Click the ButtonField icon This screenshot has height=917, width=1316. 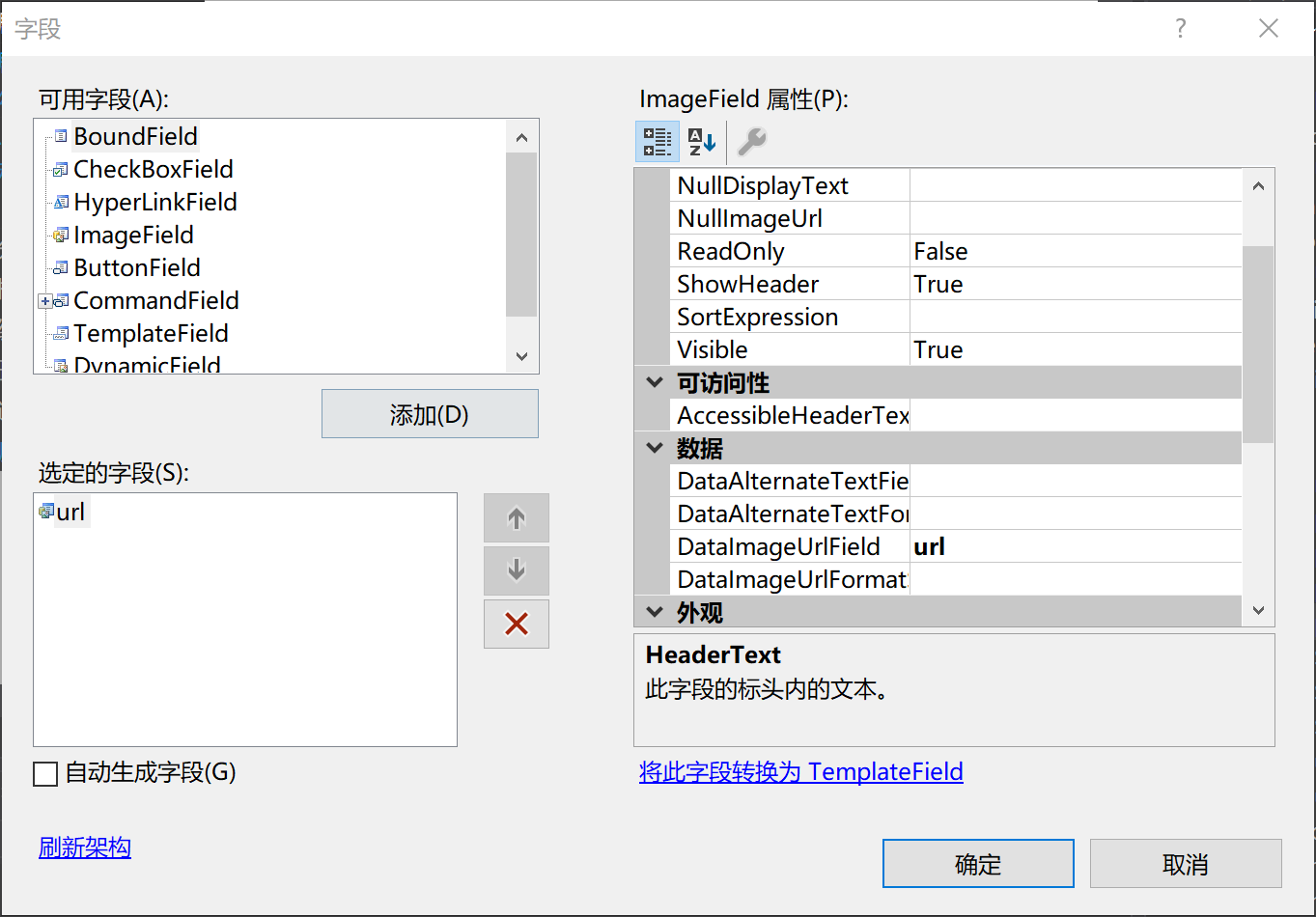click(x=61, y=267)
